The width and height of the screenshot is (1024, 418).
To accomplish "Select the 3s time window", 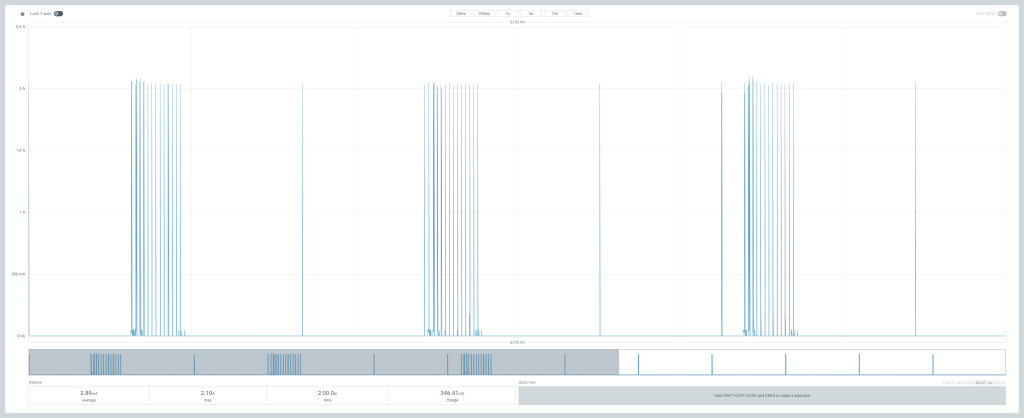I will [531, 14].
